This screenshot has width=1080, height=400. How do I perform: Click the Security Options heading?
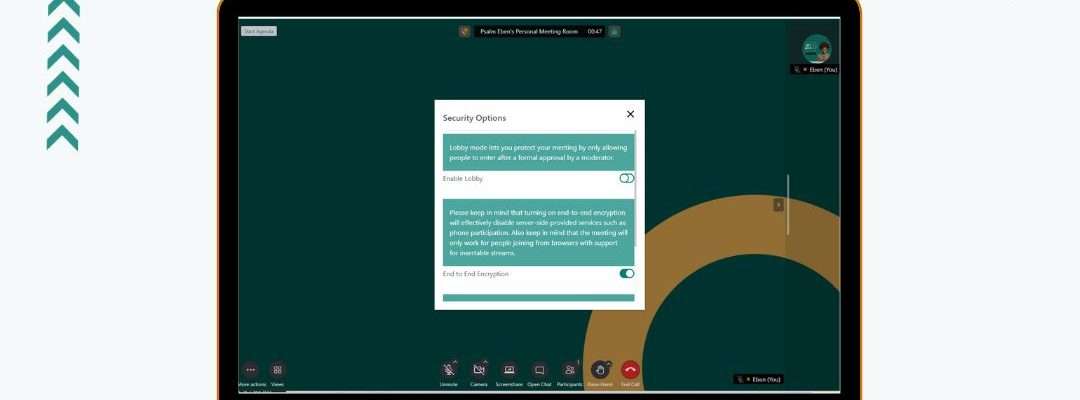tap(475, 118)
